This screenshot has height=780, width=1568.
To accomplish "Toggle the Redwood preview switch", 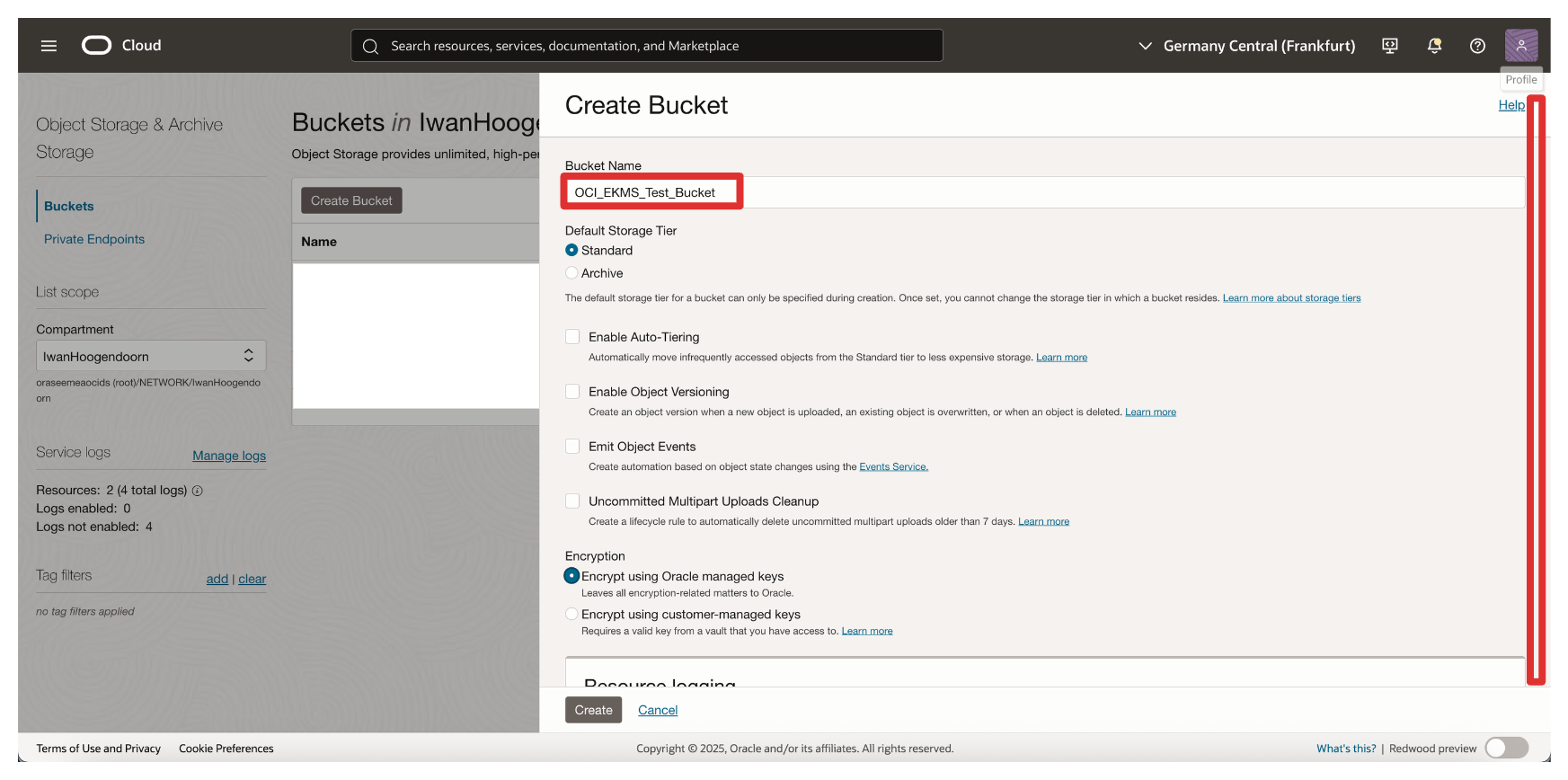I will pyautogui.click(x=1506, y=748).
